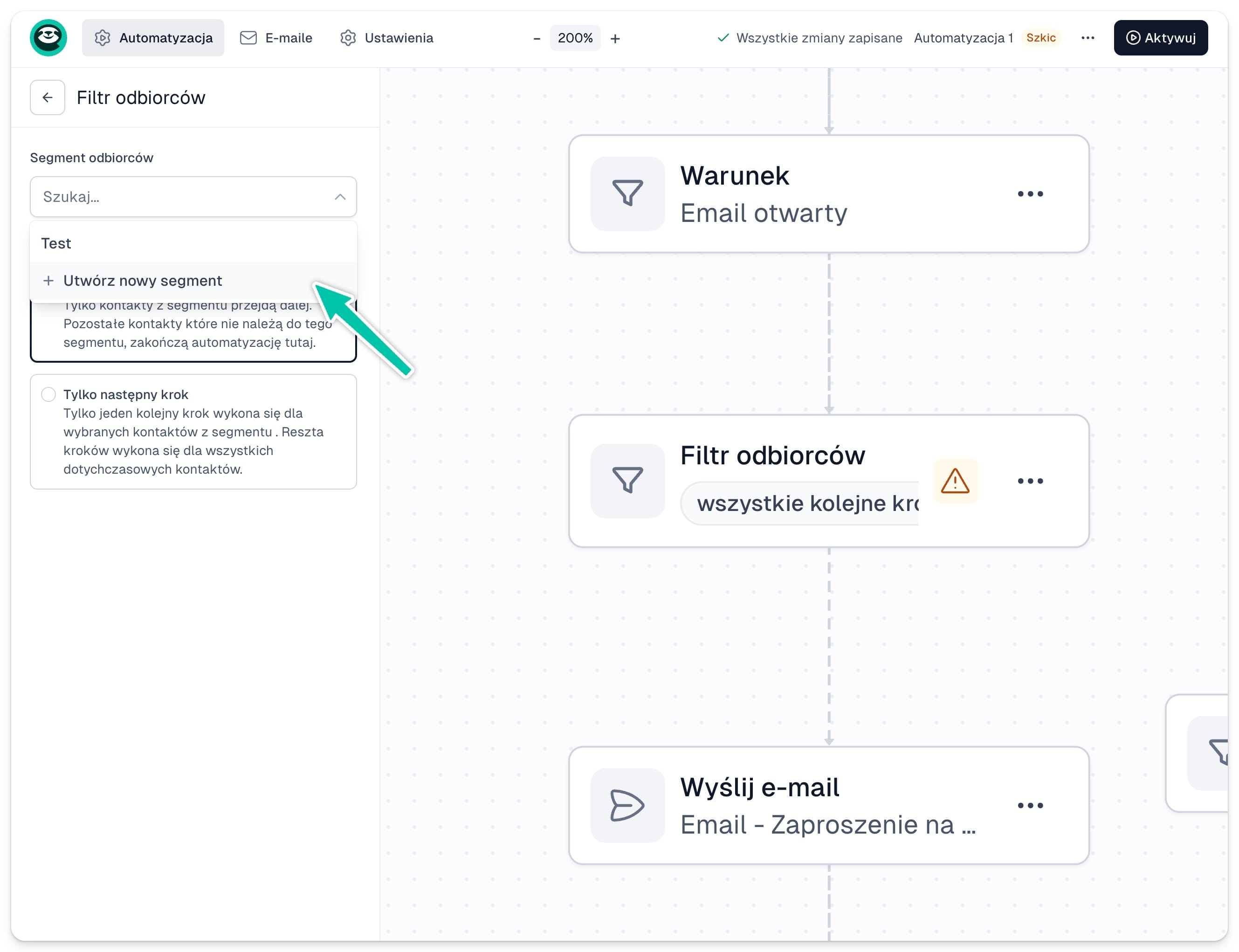The width and height of the screenshot is (1239, 952).
Task: Click the Segment odbiorców label
Action: click(x=92, y=158)
